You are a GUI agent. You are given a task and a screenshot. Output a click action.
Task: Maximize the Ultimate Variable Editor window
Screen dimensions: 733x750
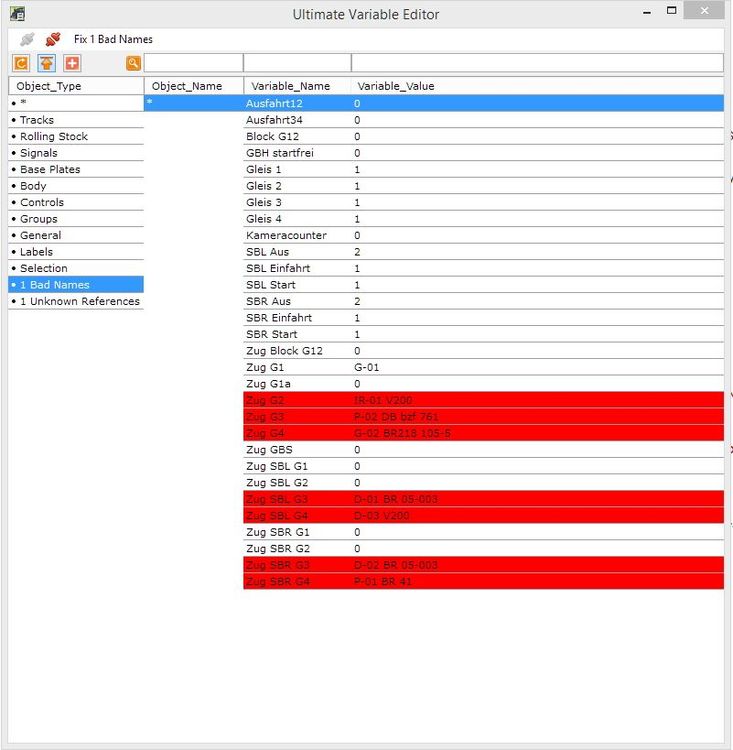[671, 11]
